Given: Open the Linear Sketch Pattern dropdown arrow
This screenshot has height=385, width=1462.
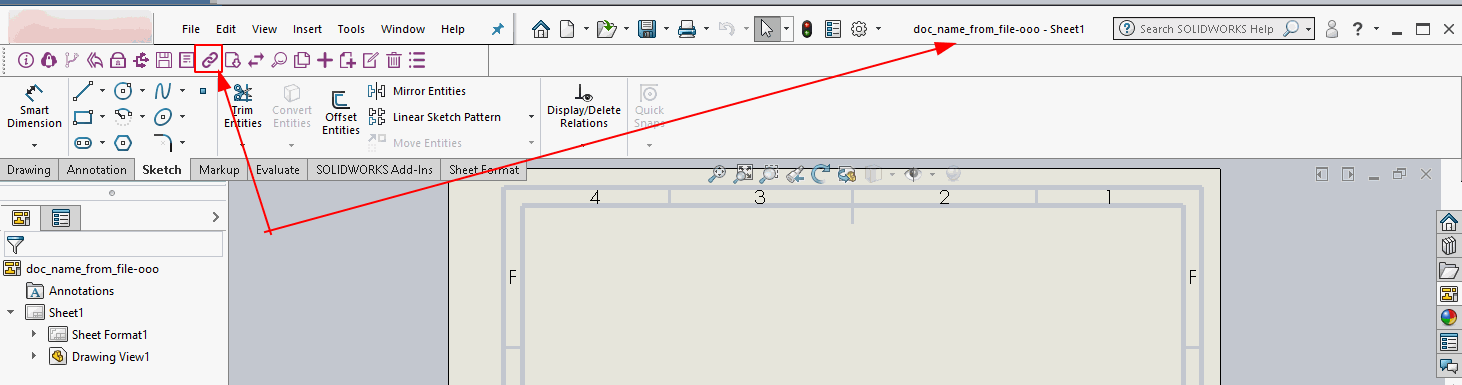Looking at the screenshot, I should point(531,117).
